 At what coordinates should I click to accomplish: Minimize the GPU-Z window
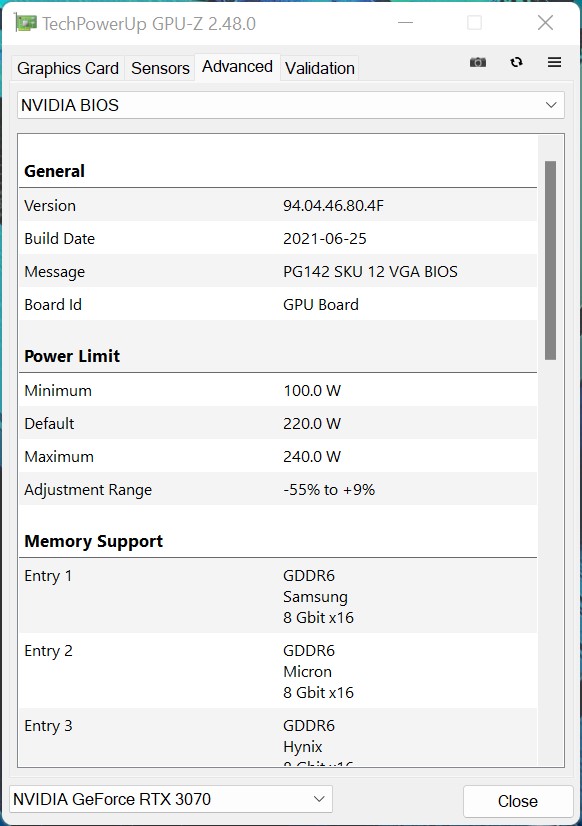(x=406, y=23)
